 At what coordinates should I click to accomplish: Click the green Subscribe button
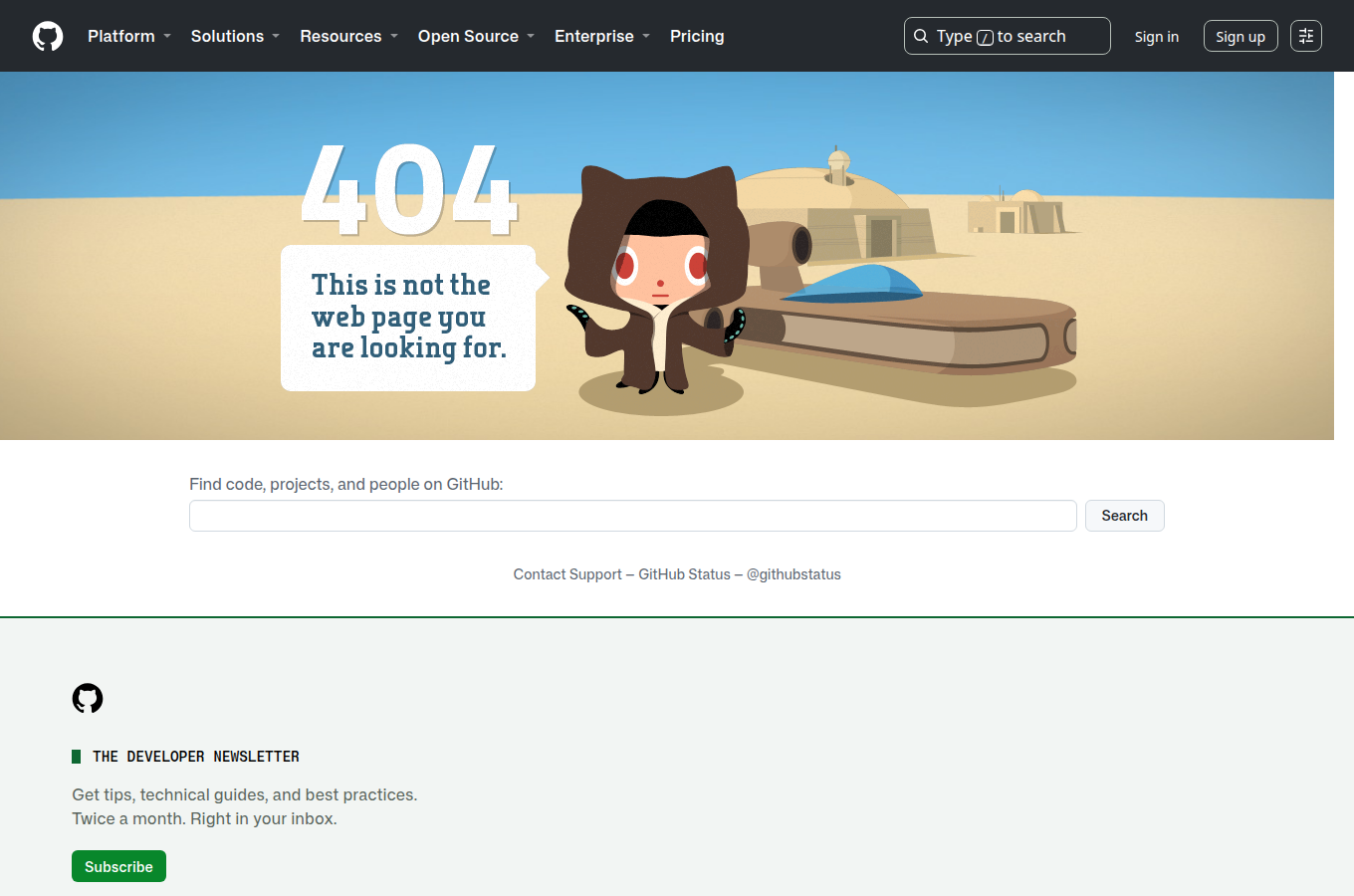pos(118,866)
